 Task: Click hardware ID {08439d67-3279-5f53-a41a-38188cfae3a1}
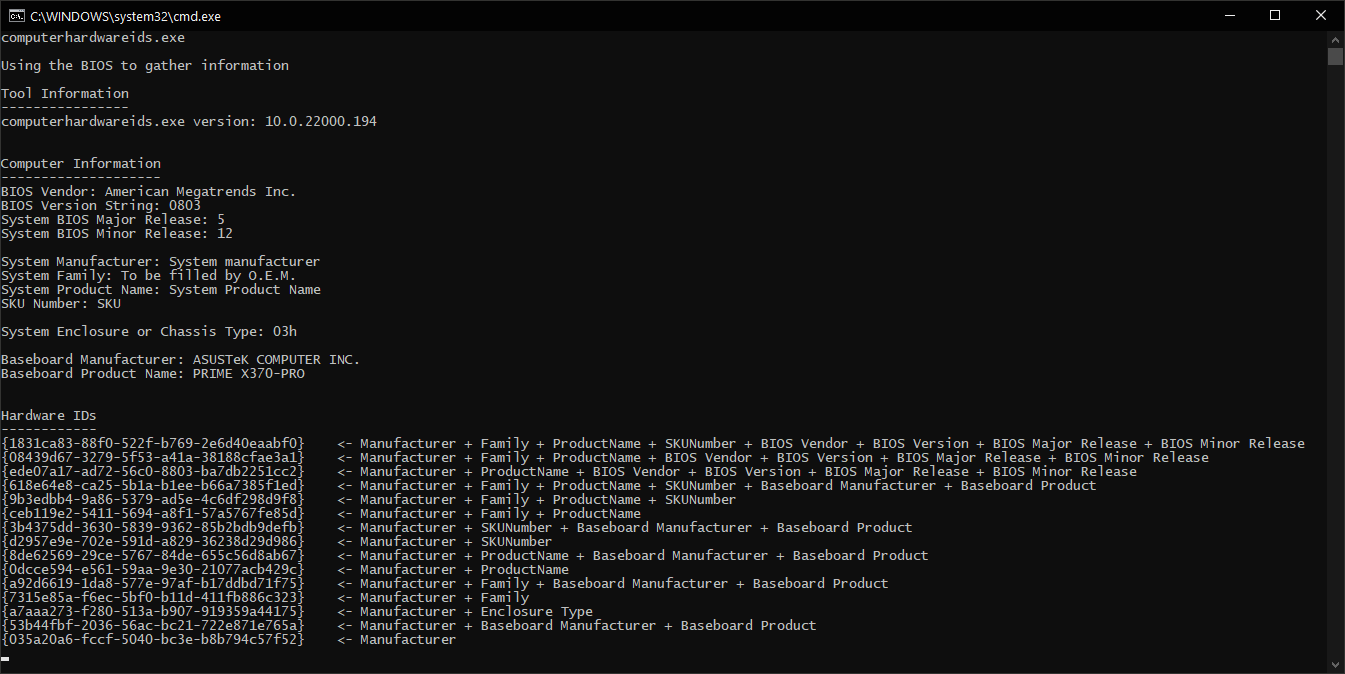pos(153,457)
